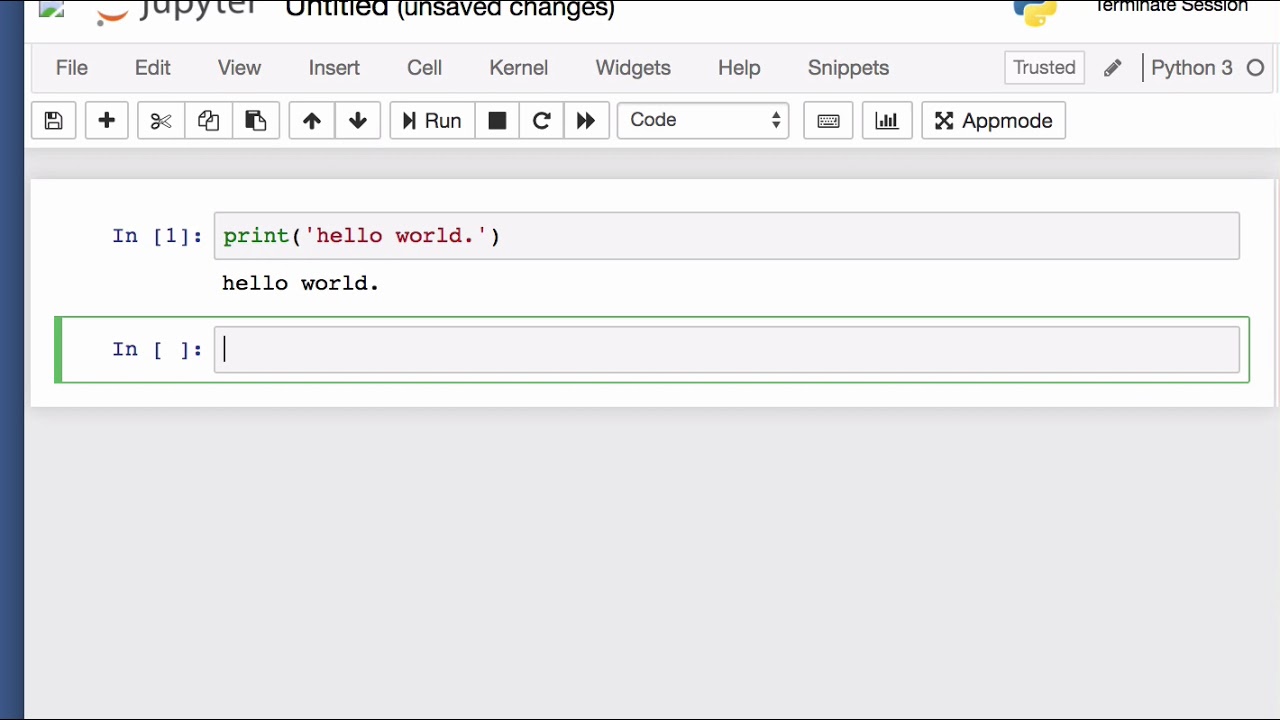Open the Snippets menu
1280x720 pixels.
coord(848,68)
